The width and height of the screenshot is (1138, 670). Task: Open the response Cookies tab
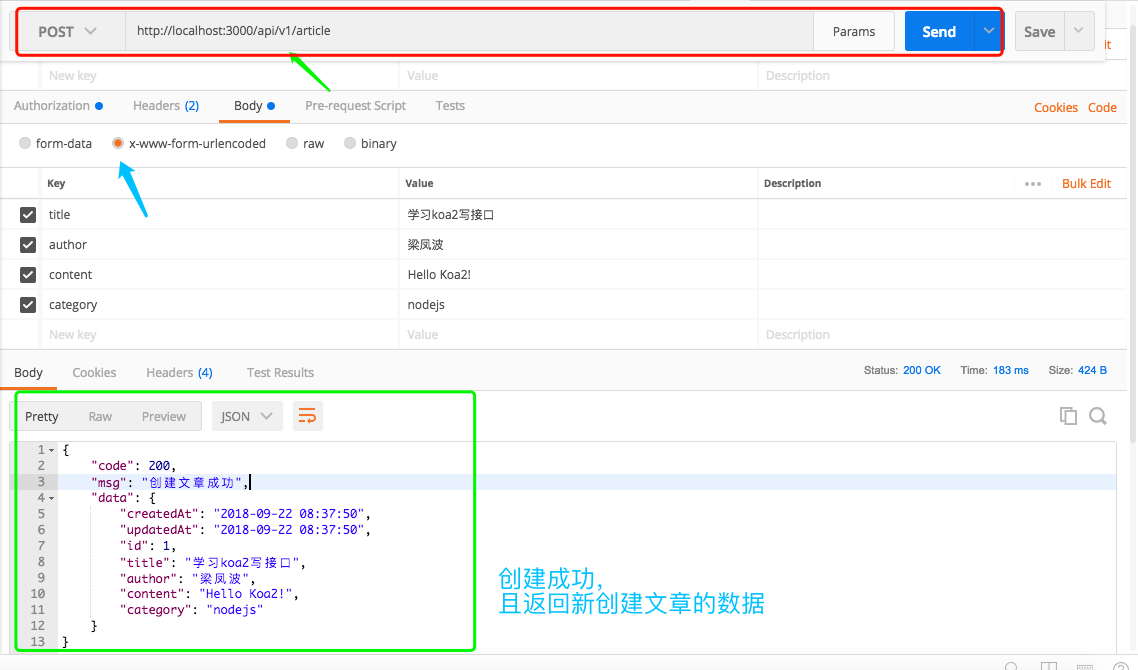pos(94,372)
